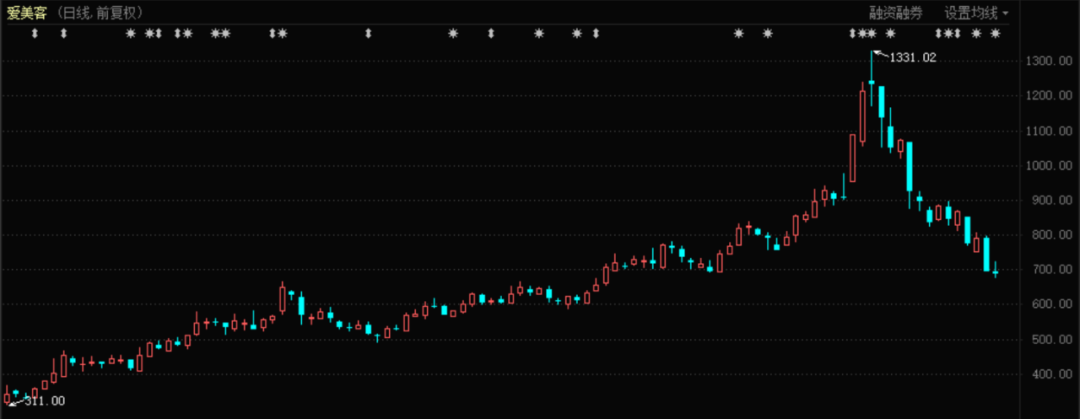Screen dimensions: 1080x419
Task: Open the 设置均线 dropdown arrow
Action: [1005, 13]
